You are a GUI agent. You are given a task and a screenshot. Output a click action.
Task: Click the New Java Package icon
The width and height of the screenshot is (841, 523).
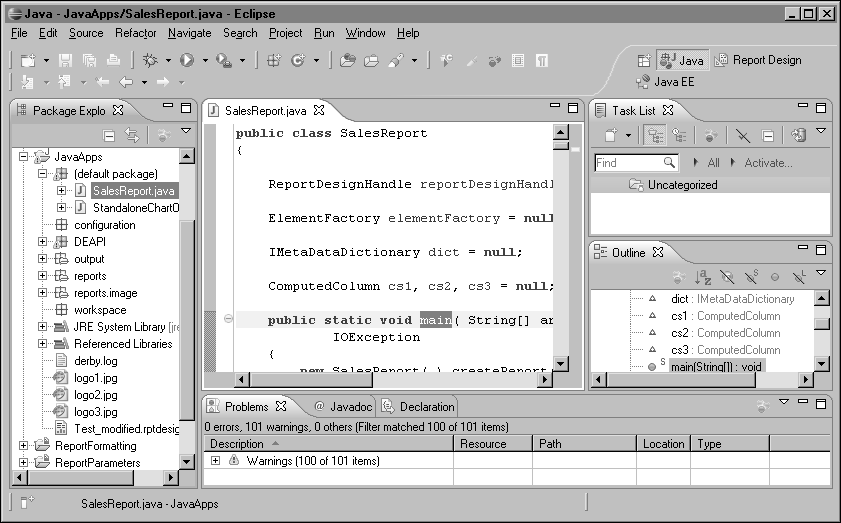pyautogui.click(x=274, y=61)
